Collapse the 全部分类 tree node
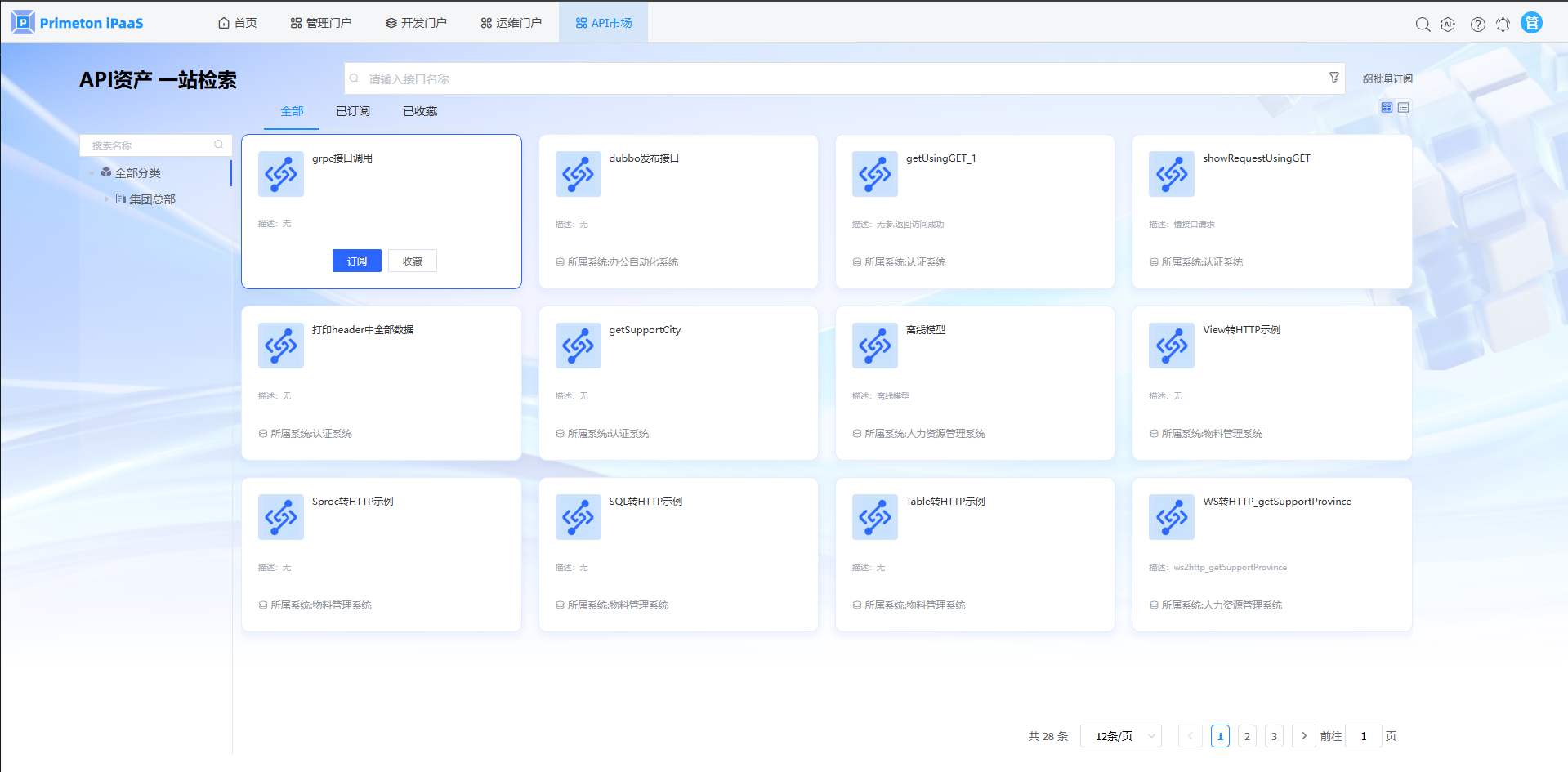The image size is (1568, 772). (x=92, y=173)
